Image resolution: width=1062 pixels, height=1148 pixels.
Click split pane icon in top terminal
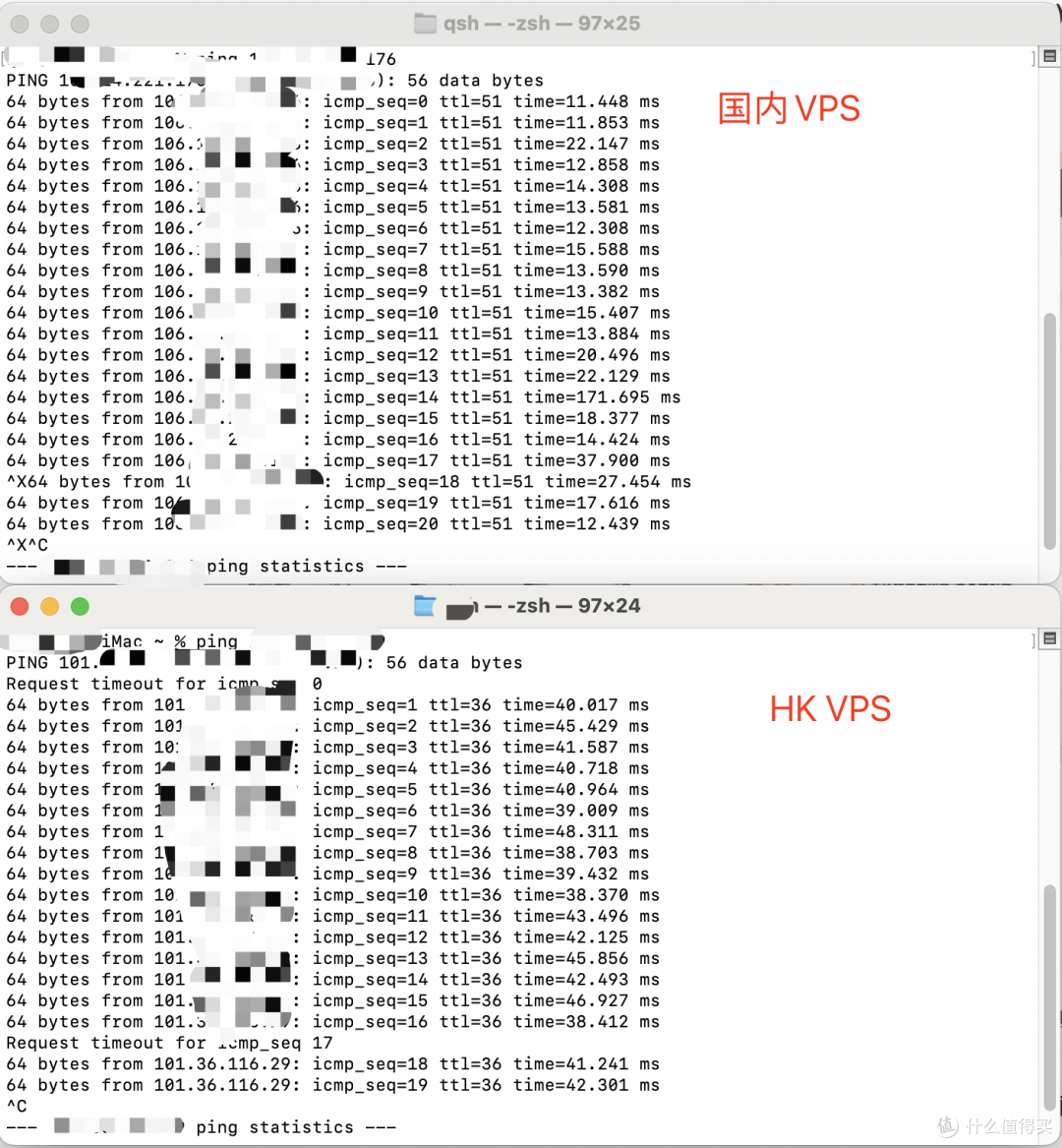[1049, 56]
